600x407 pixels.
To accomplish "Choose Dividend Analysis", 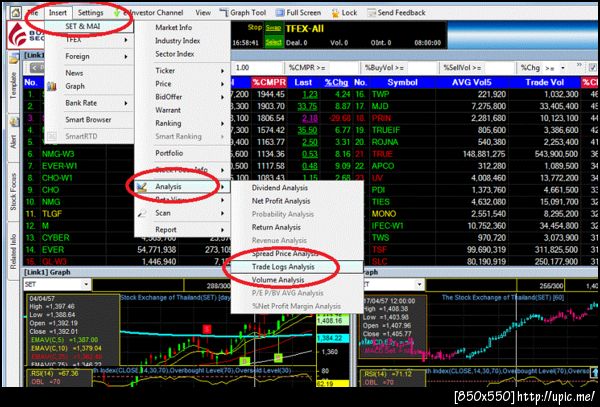I will coord(280,188).
